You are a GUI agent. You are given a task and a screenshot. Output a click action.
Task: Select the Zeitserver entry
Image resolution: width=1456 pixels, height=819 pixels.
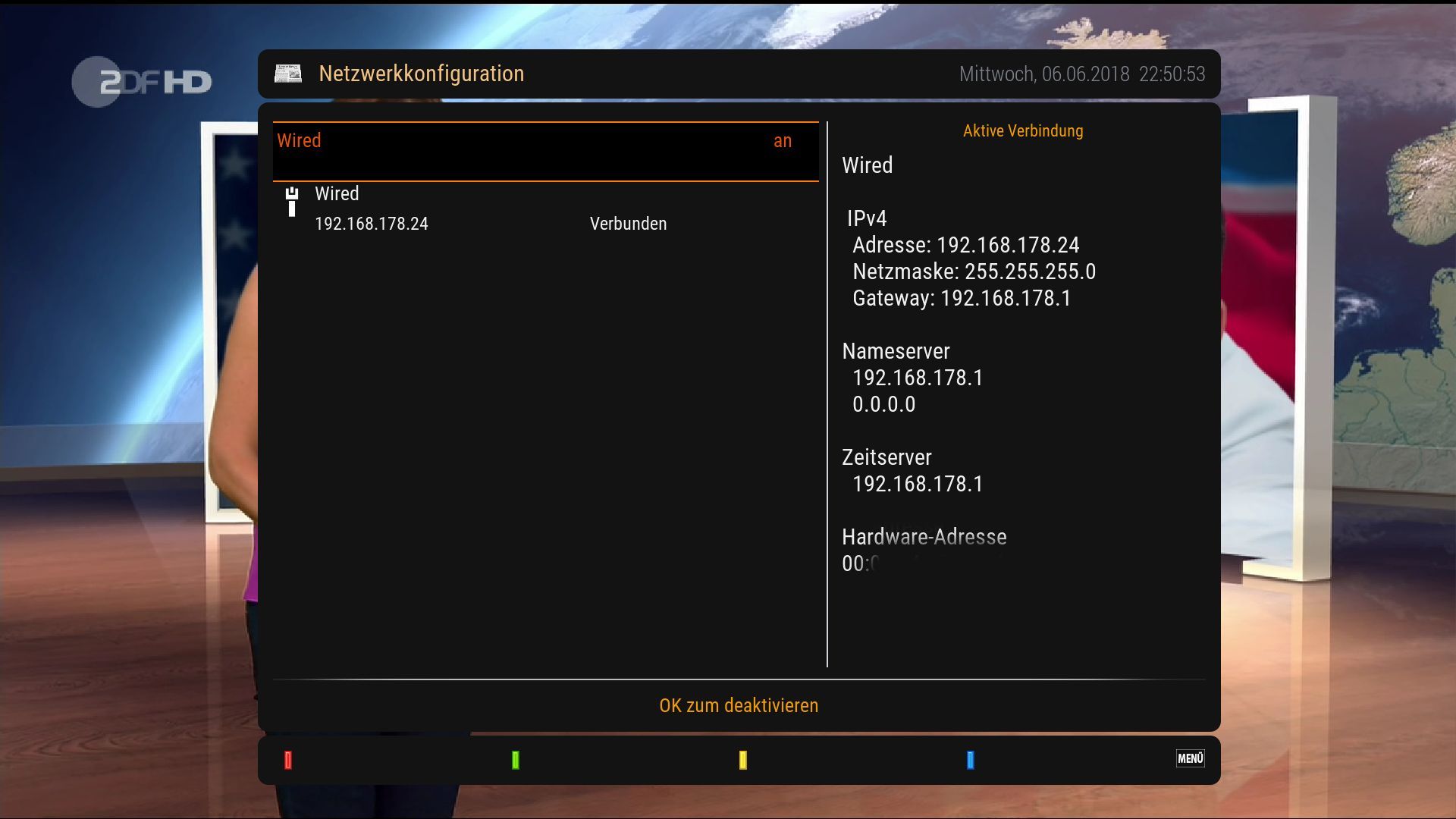tap(886, 457)
